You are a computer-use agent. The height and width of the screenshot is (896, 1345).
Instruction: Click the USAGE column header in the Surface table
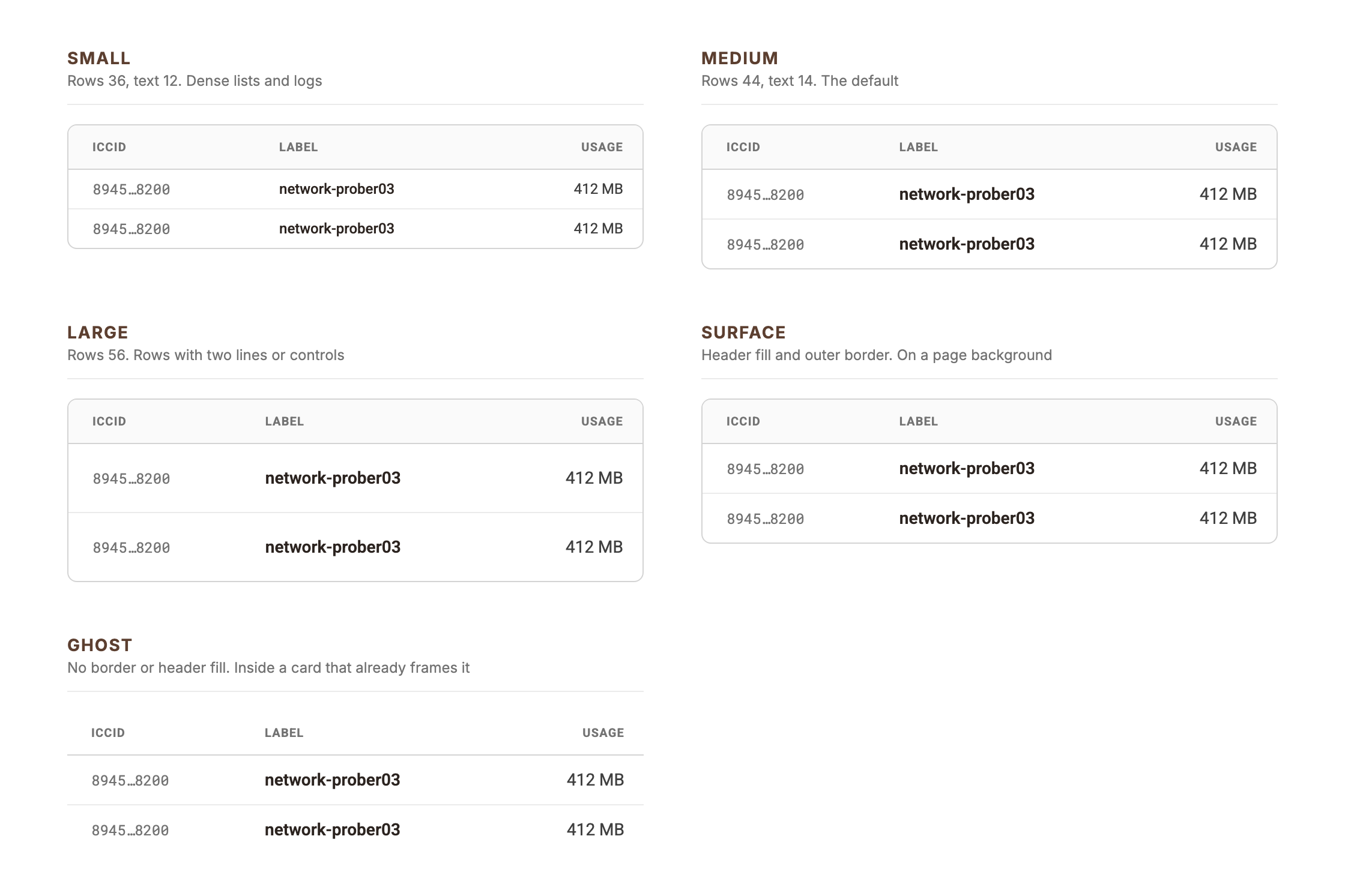(1236, 421)
